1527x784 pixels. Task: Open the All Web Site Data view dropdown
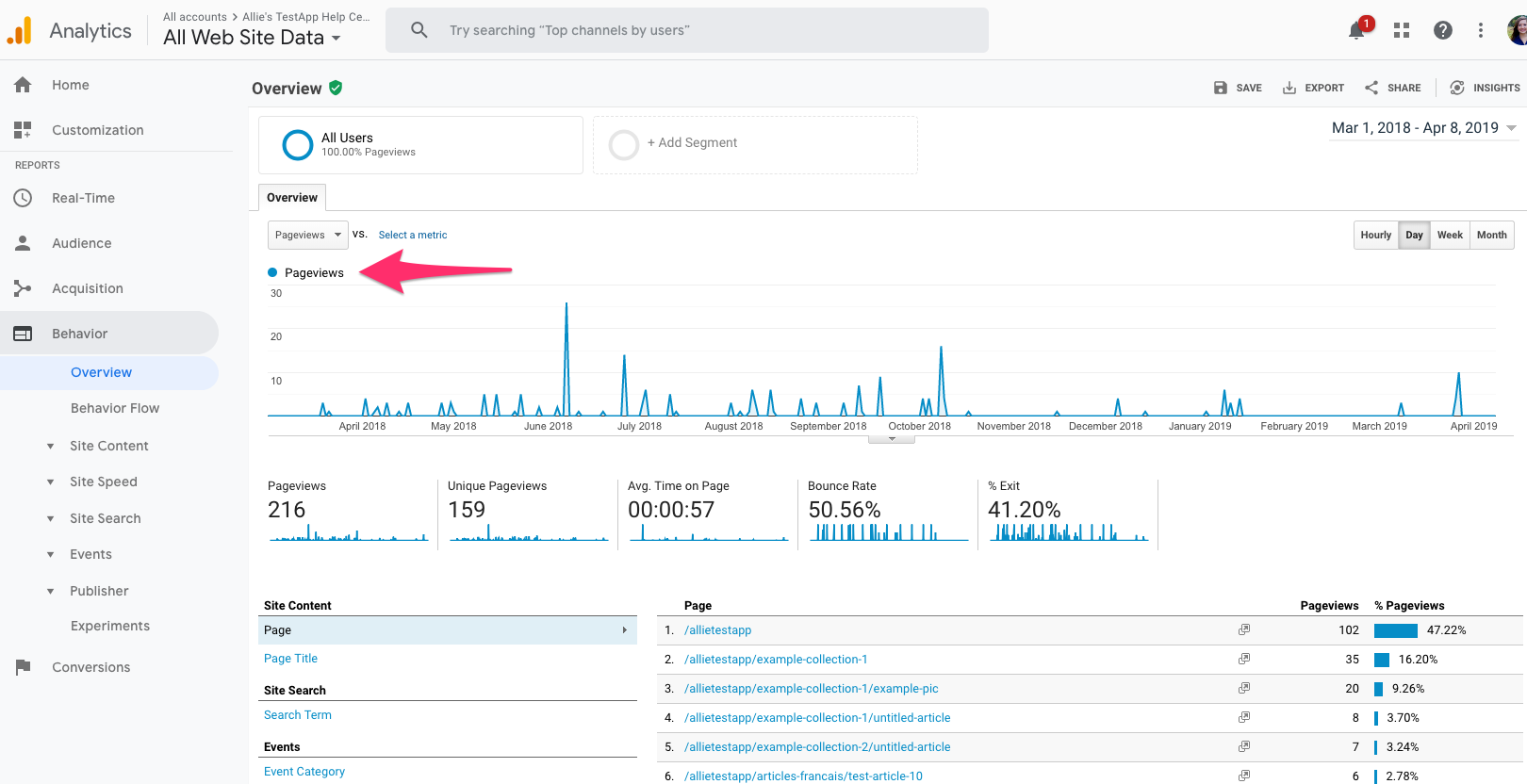pyautogui.click(x=252, y=38)
